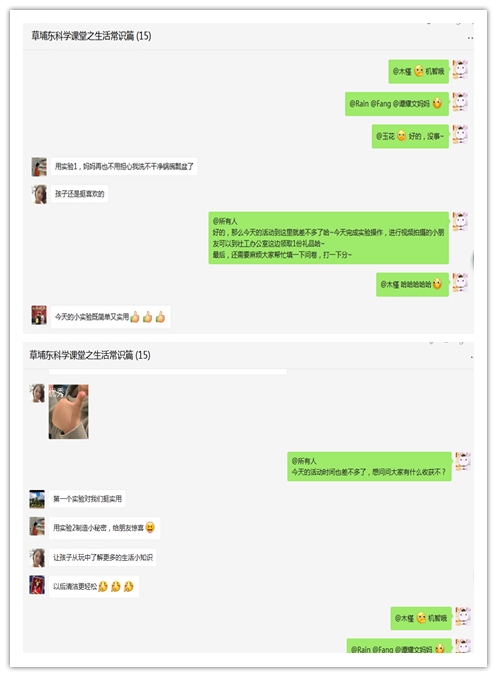This screenshot has width=497, height=677.
Task: Click the sender avatar beside the @玉花 message
Action: click(460, 135)
